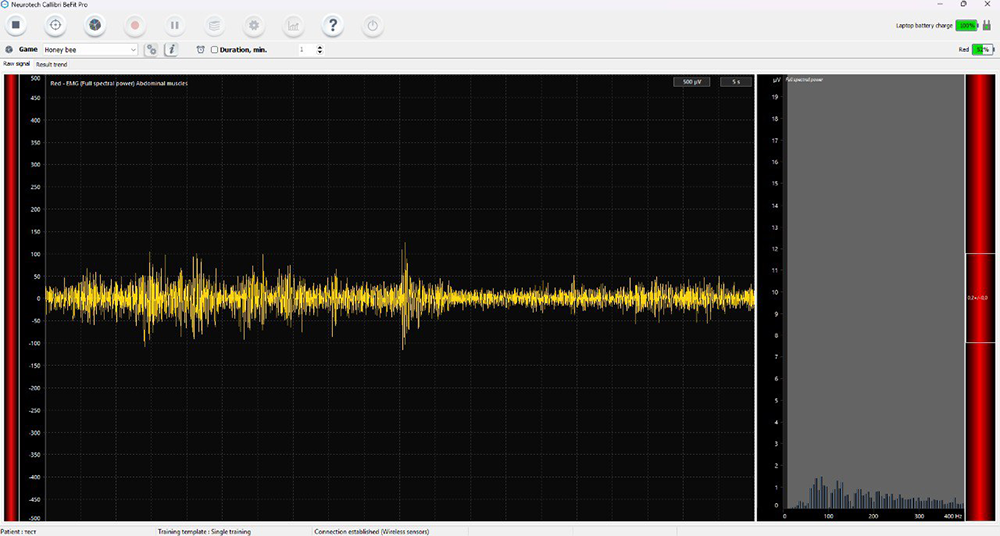Start recording with the red Record button
Screen dimensions: 1000x536
point(134,25)
